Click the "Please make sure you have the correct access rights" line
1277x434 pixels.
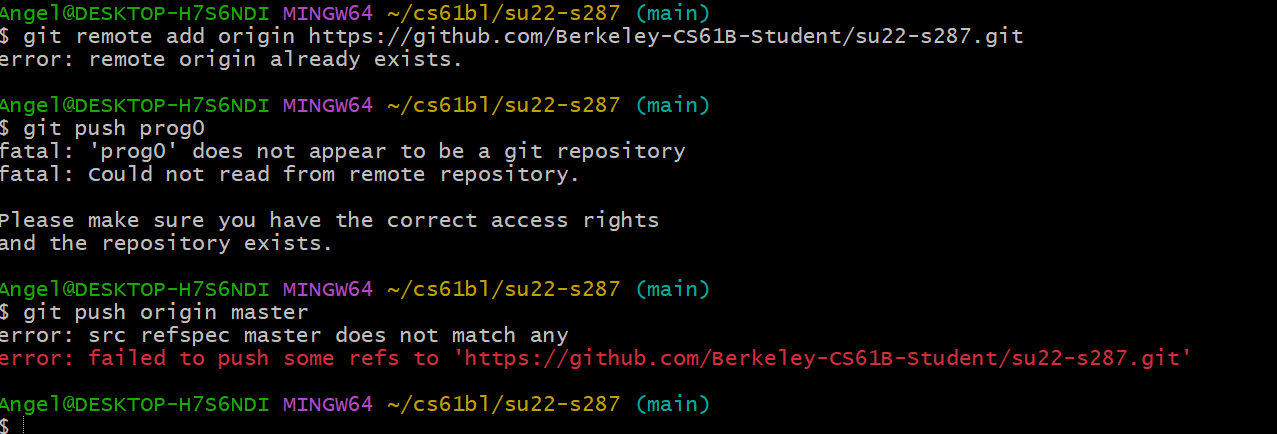(x=329, y=220)
